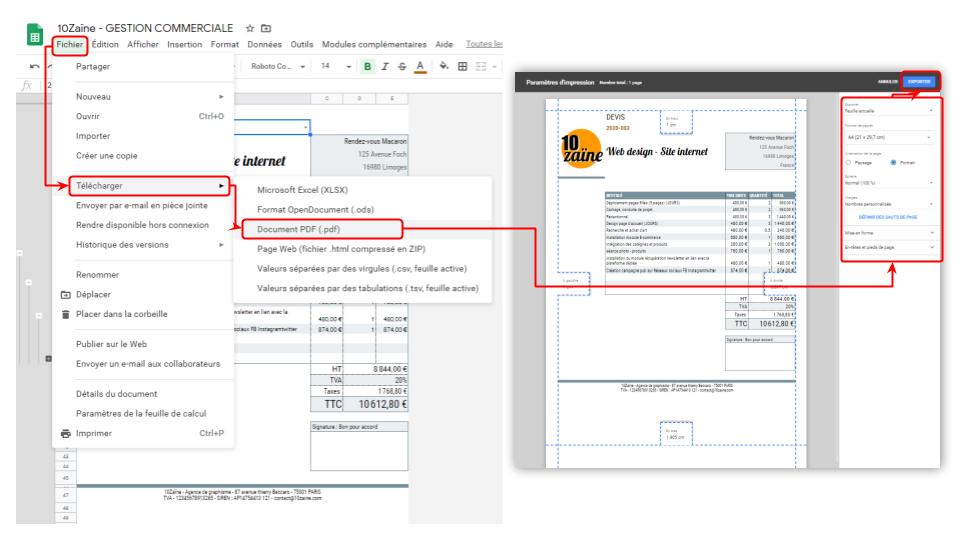The width and height of the screenshot is (960, 540).
Task: Click the Déplacer folder icon
Action: click(66, 294)
